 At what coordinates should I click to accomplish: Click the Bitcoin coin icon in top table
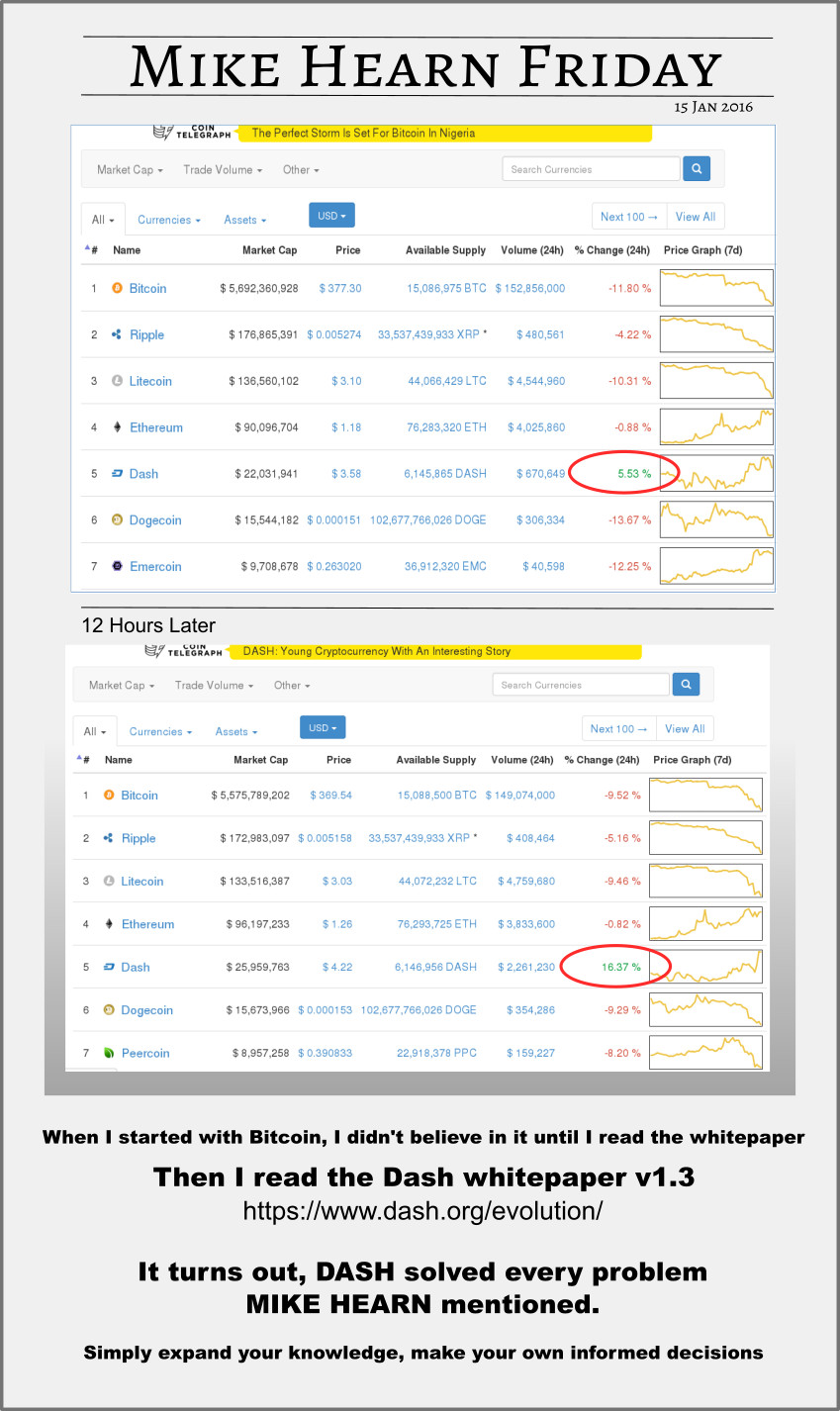(x=118, y=288)
